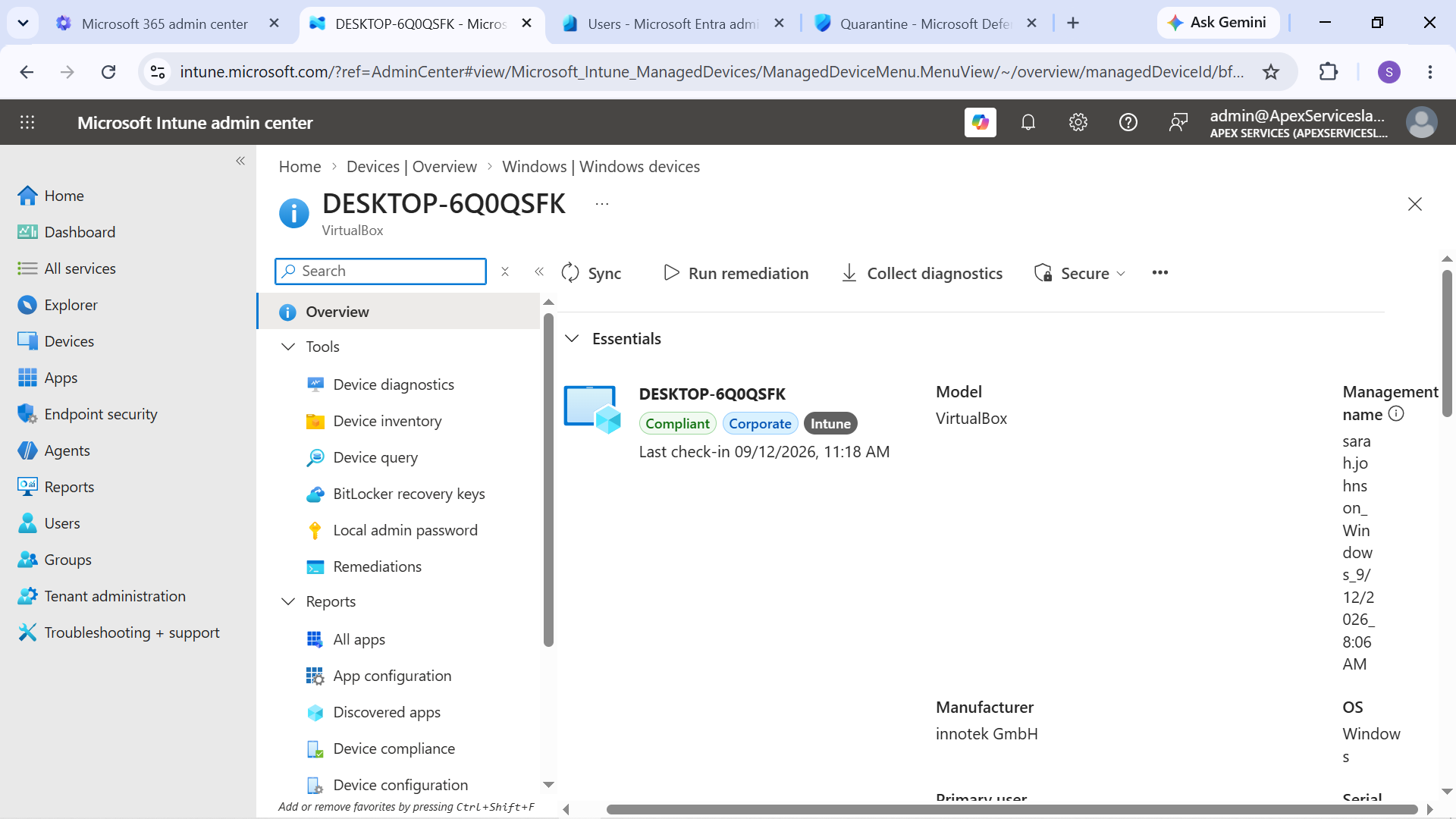
Task: Click the Sync device button
Action: point(591,273)
